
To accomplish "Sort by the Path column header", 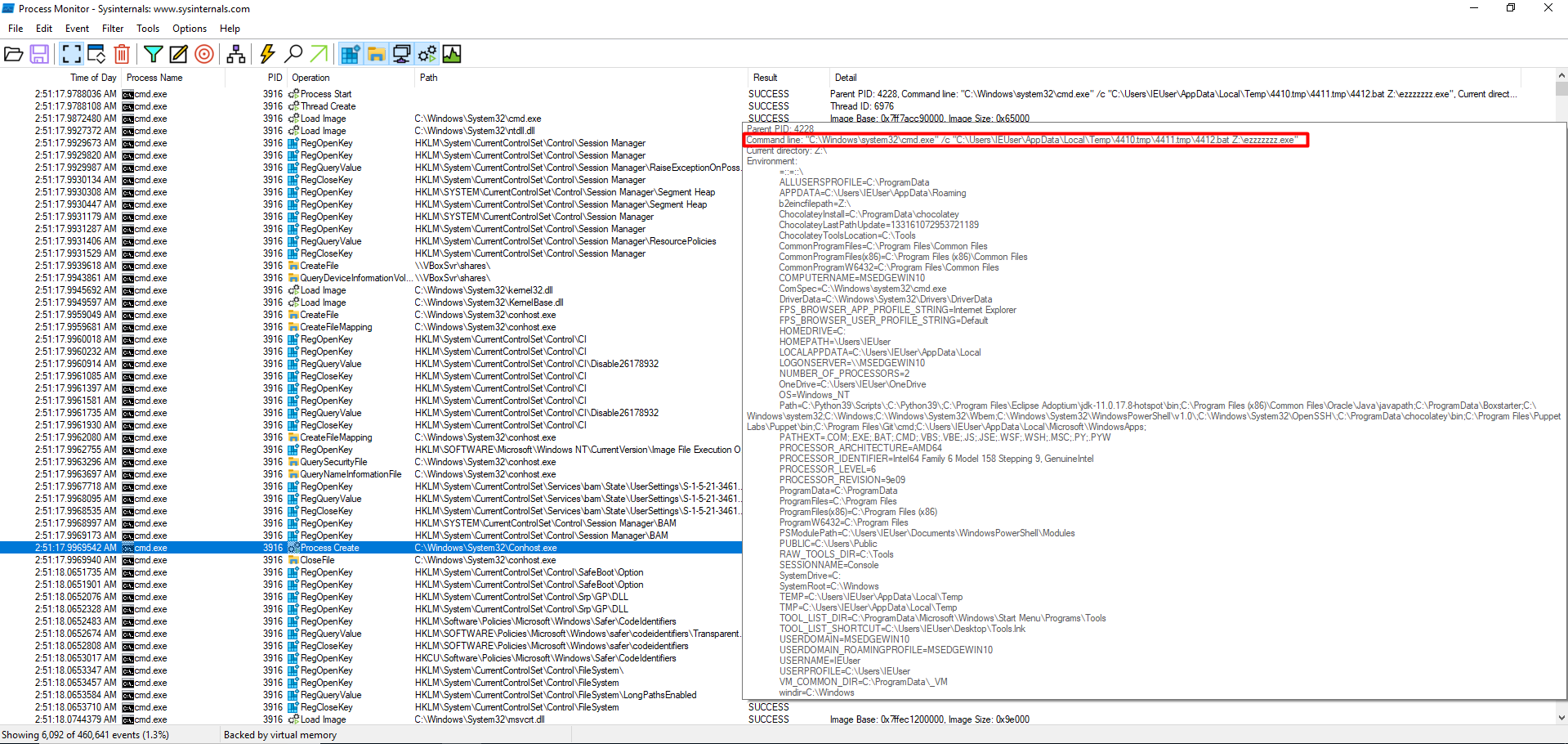I will (x=579, y=78).
